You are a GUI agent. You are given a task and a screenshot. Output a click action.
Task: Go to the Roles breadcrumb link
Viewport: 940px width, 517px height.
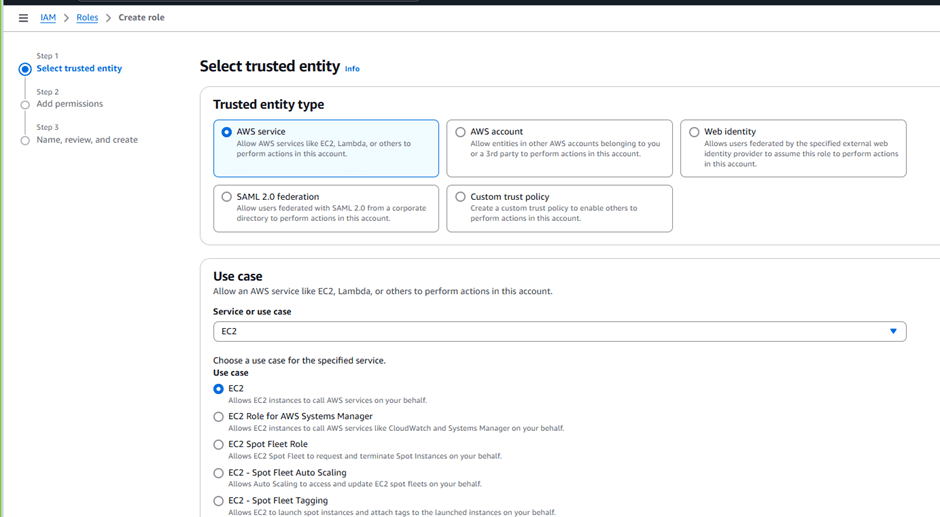[87, 18]
